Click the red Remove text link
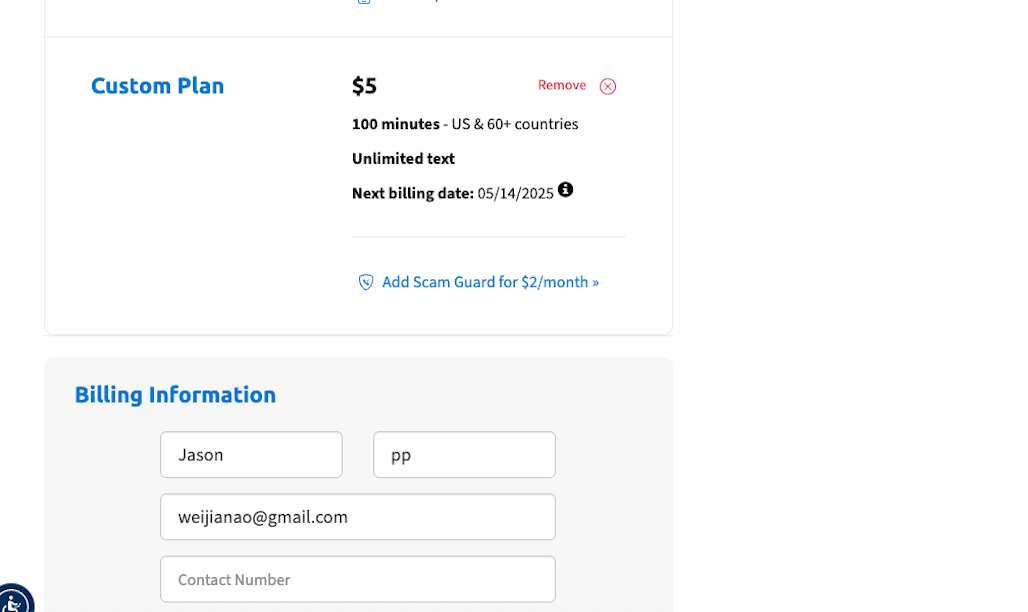The width and height of the screenshot is (1028, 612). coord(562,85)
